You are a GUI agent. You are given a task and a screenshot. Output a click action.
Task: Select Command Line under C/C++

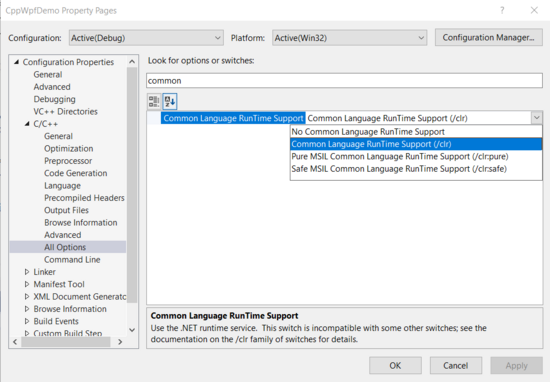coord(72,260)
